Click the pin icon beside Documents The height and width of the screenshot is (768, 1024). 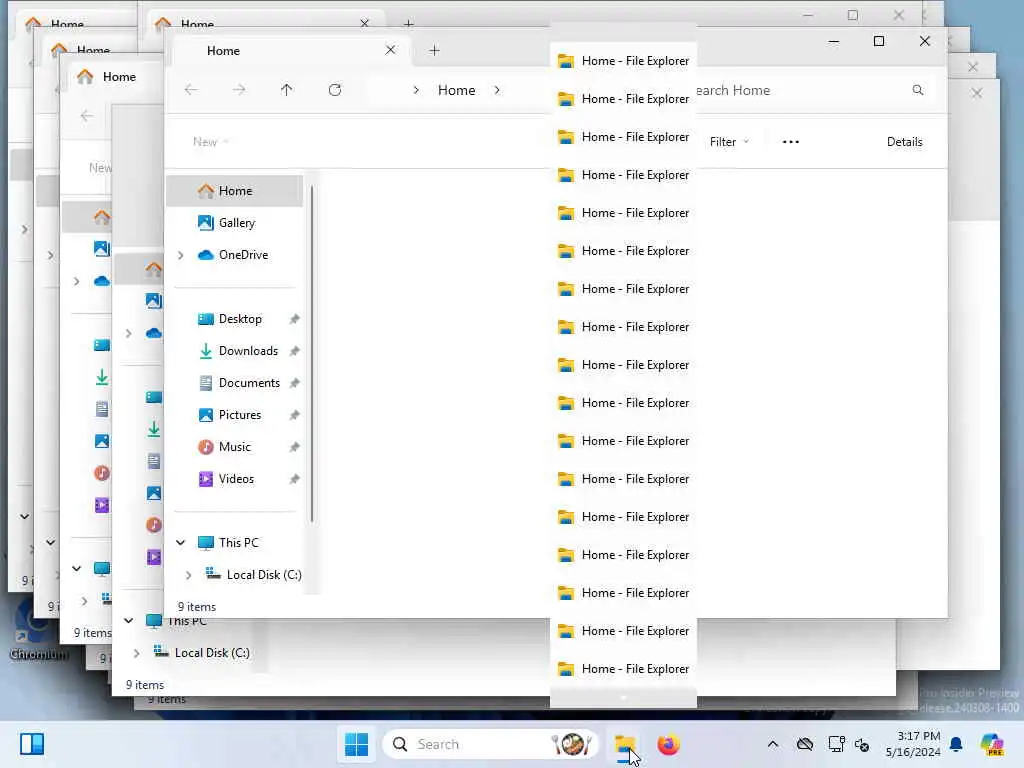[295, 383]
